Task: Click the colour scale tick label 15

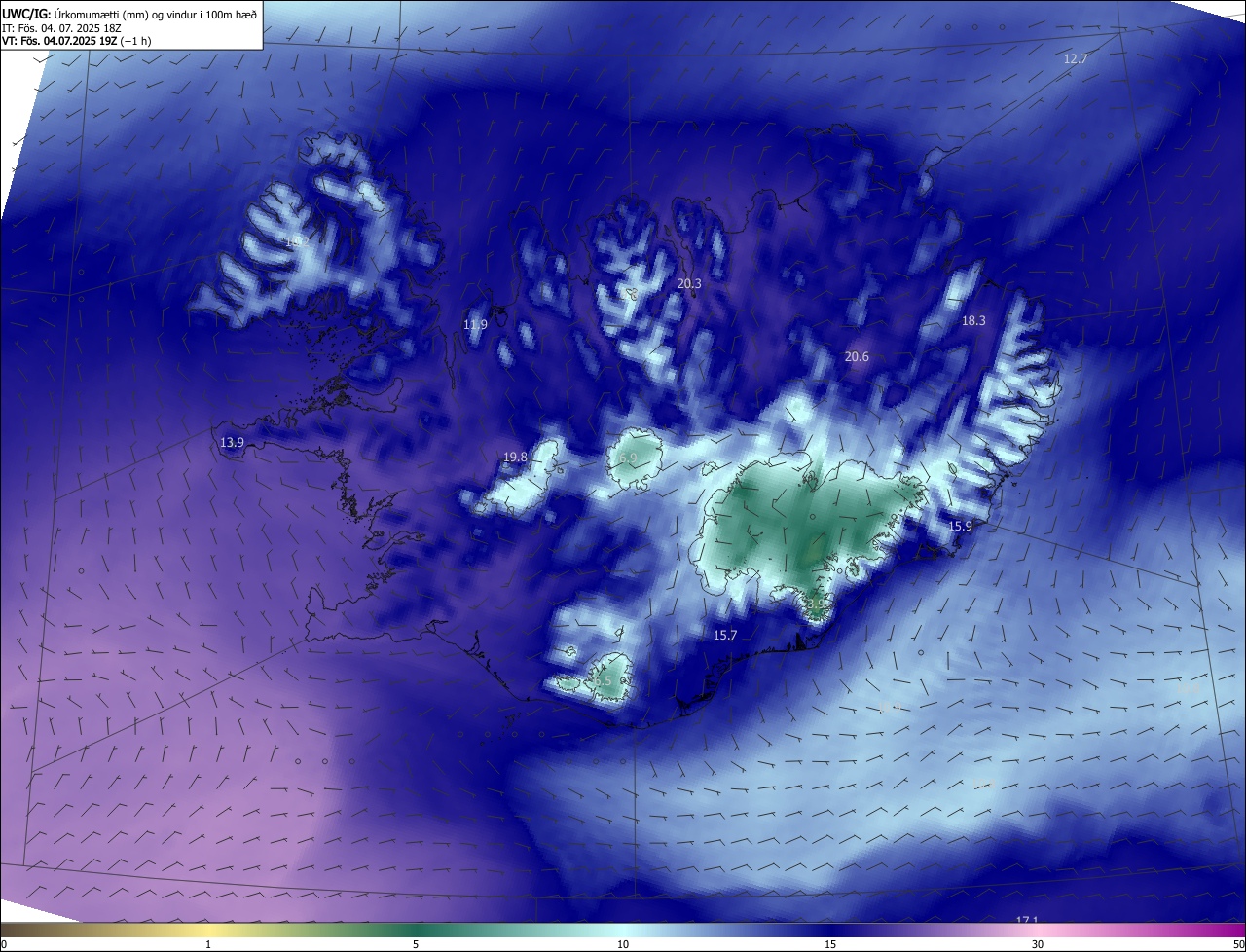Action: [x=830, y=944]
